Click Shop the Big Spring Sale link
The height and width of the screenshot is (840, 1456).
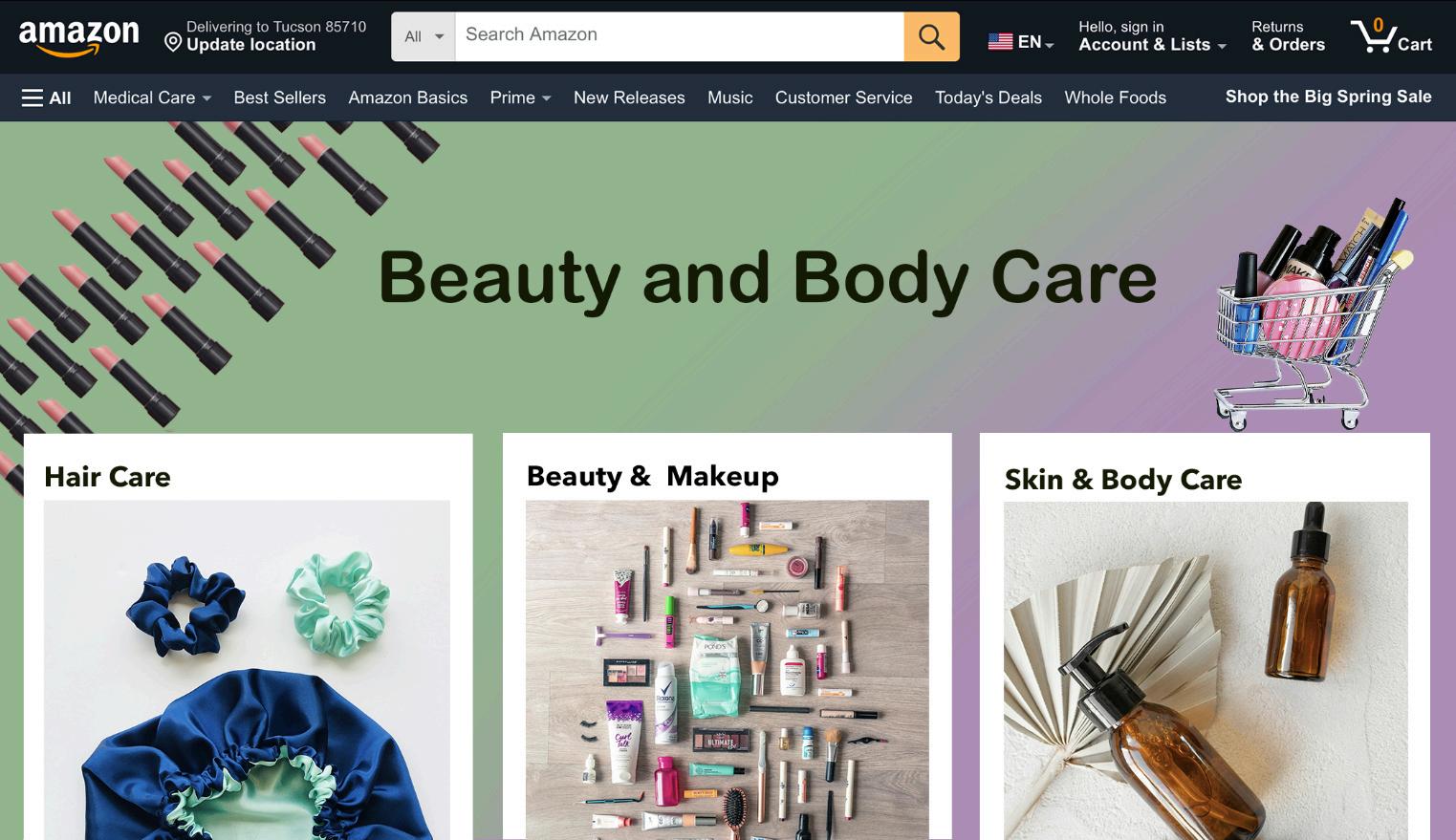tap(1328, 97)
